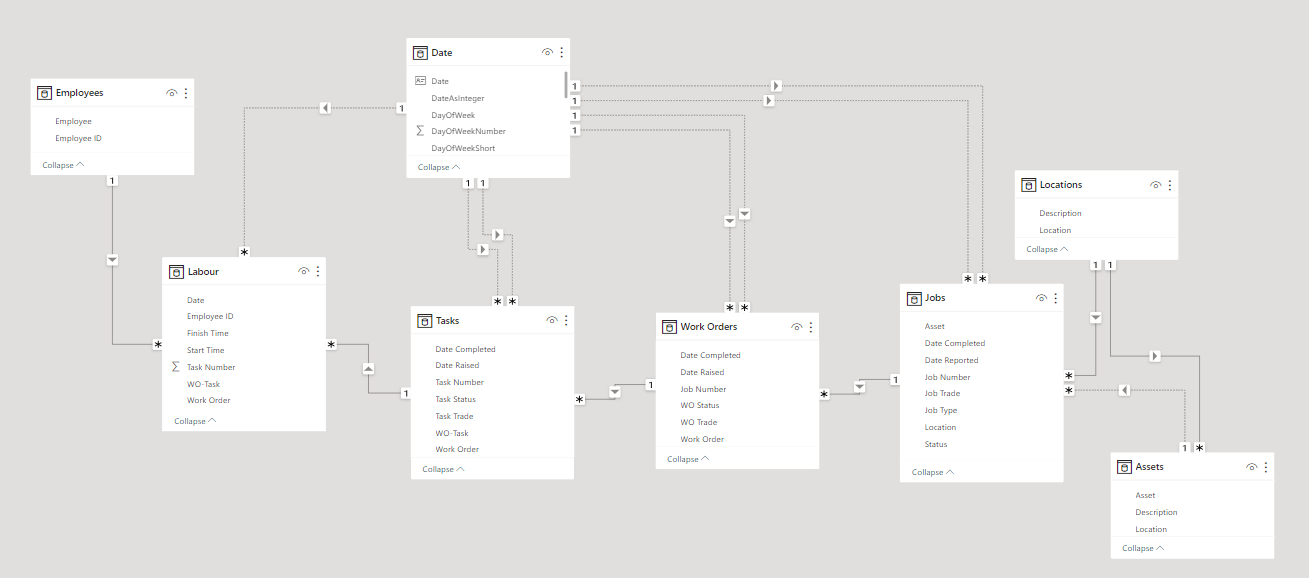The image size is (1309, 578).
Task: Open more options for Labour table
Action: [x=318, y=271]
